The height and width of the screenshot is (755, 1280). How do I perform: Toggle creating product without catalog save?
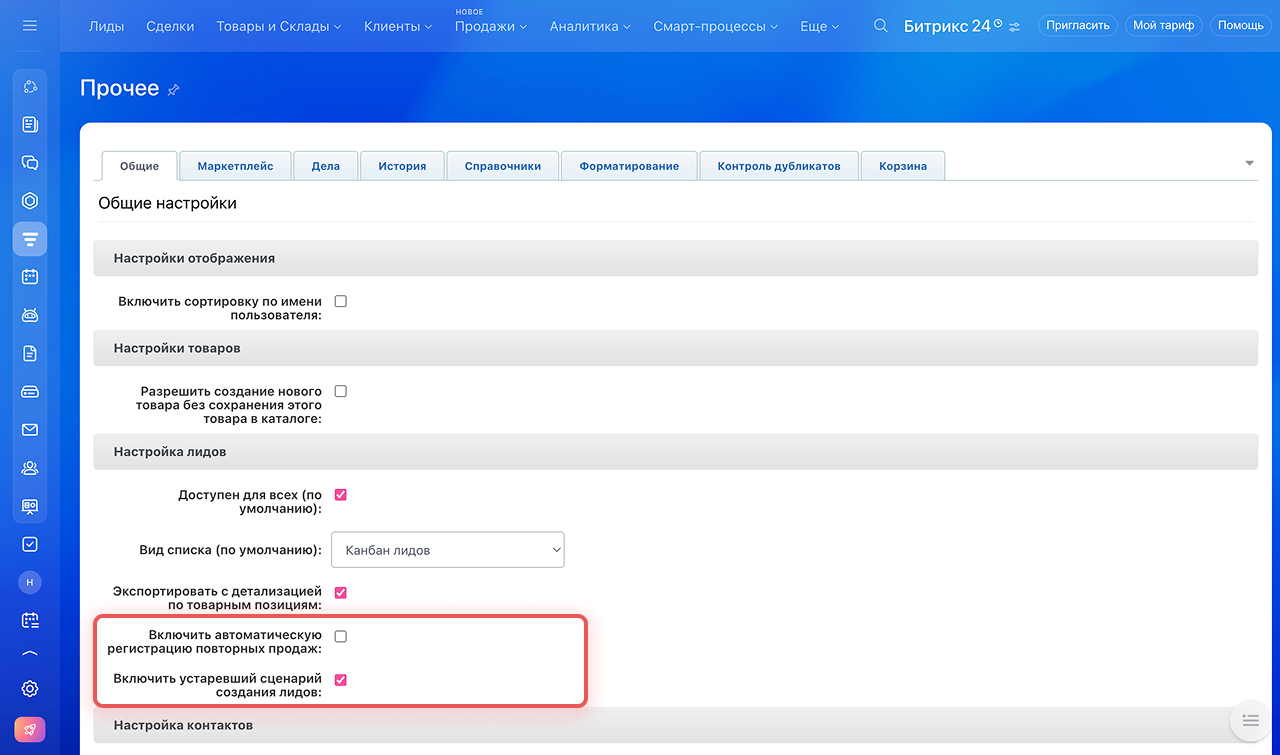click(340, 391)
